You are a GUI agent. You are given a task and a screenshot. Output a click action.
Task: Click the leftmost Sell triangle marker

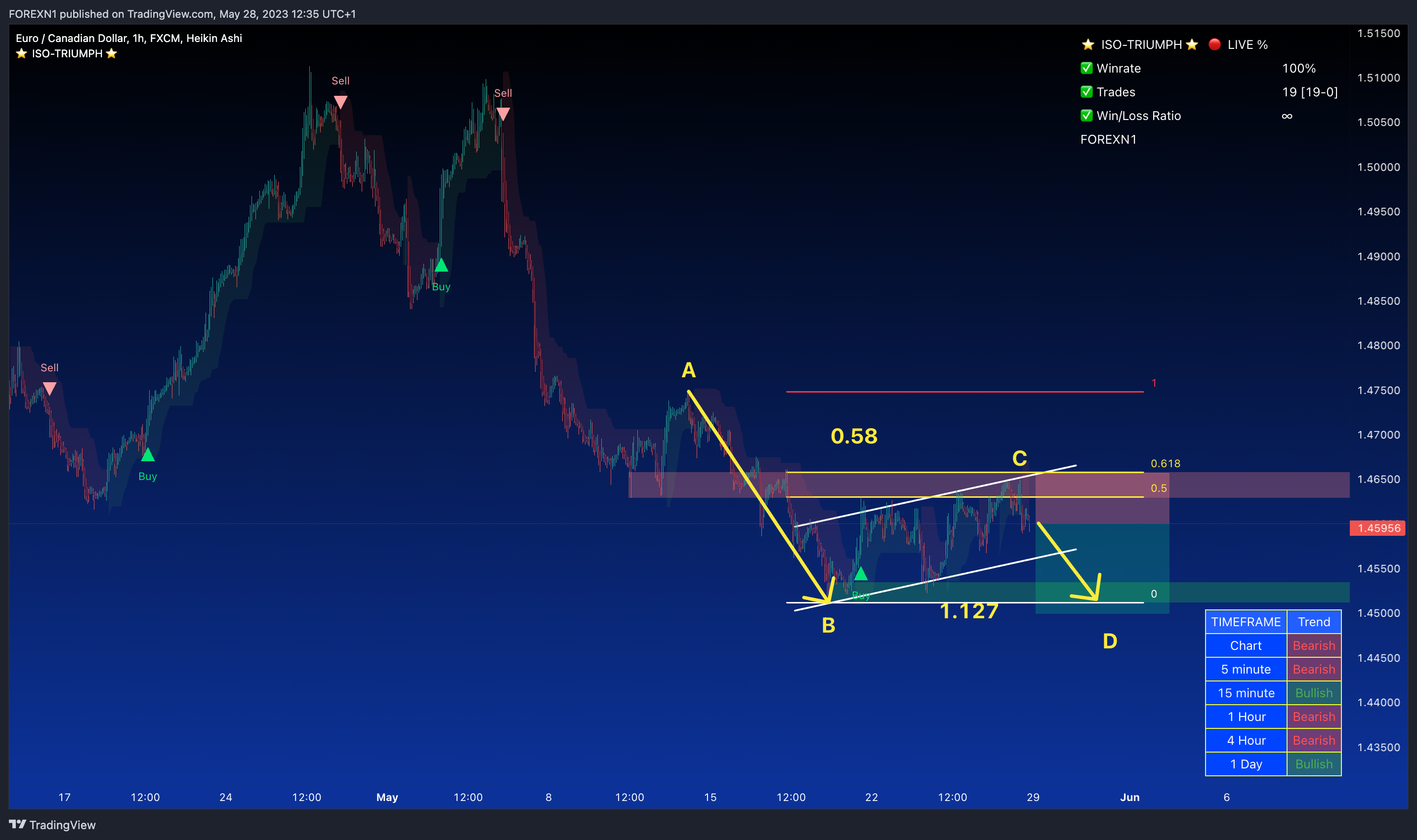tap(49, 389)
